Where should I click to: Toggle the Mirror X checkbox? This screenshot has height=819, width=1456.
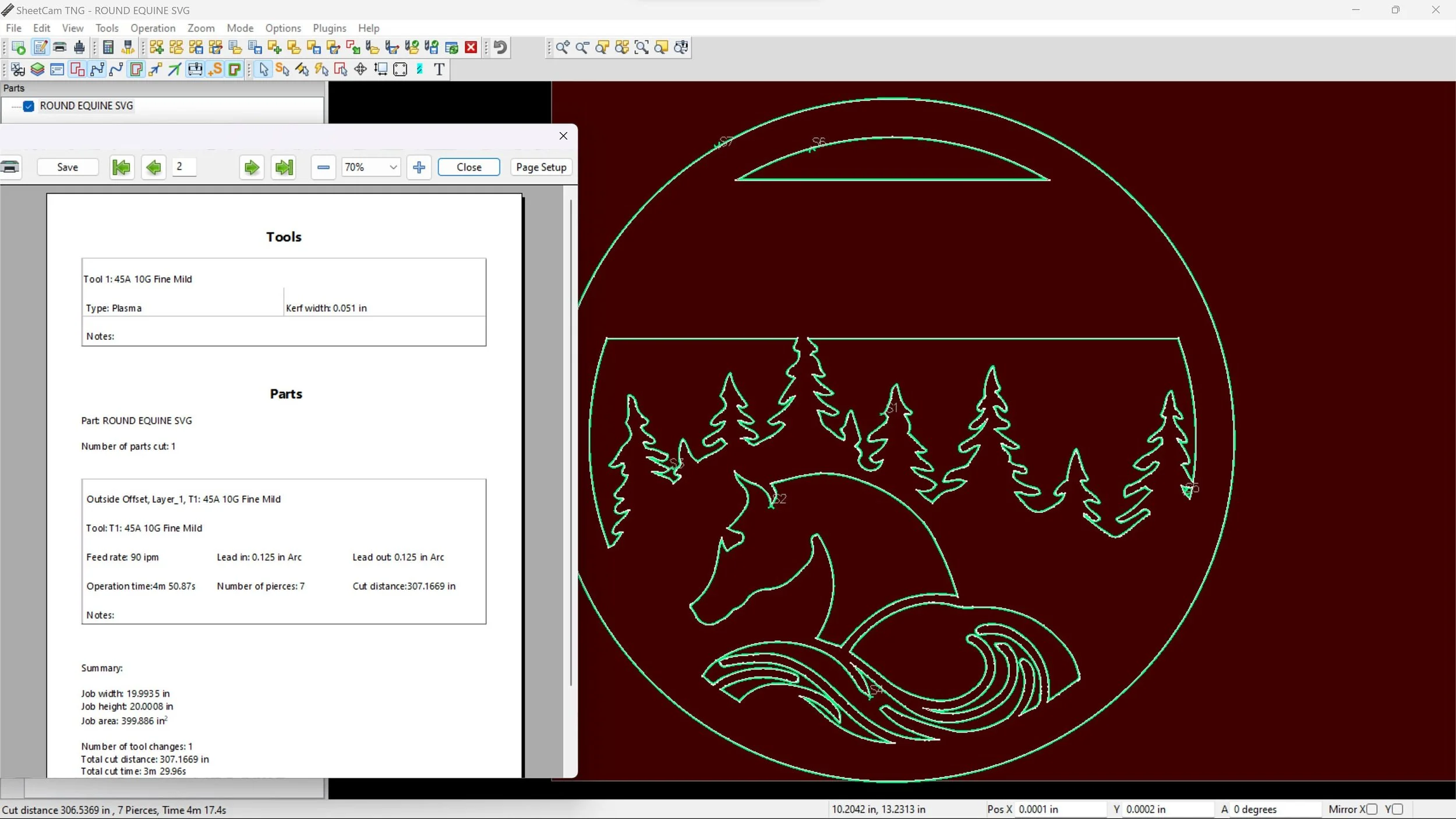tap(1372, 809)
